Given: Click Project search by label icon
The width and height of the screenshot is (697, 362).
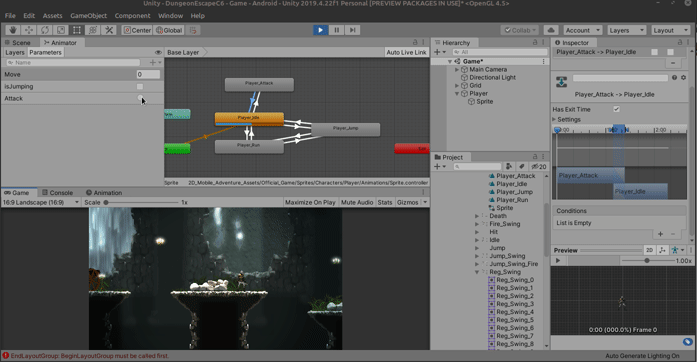Looking at the screenshot, I should (x=522, y=166).
